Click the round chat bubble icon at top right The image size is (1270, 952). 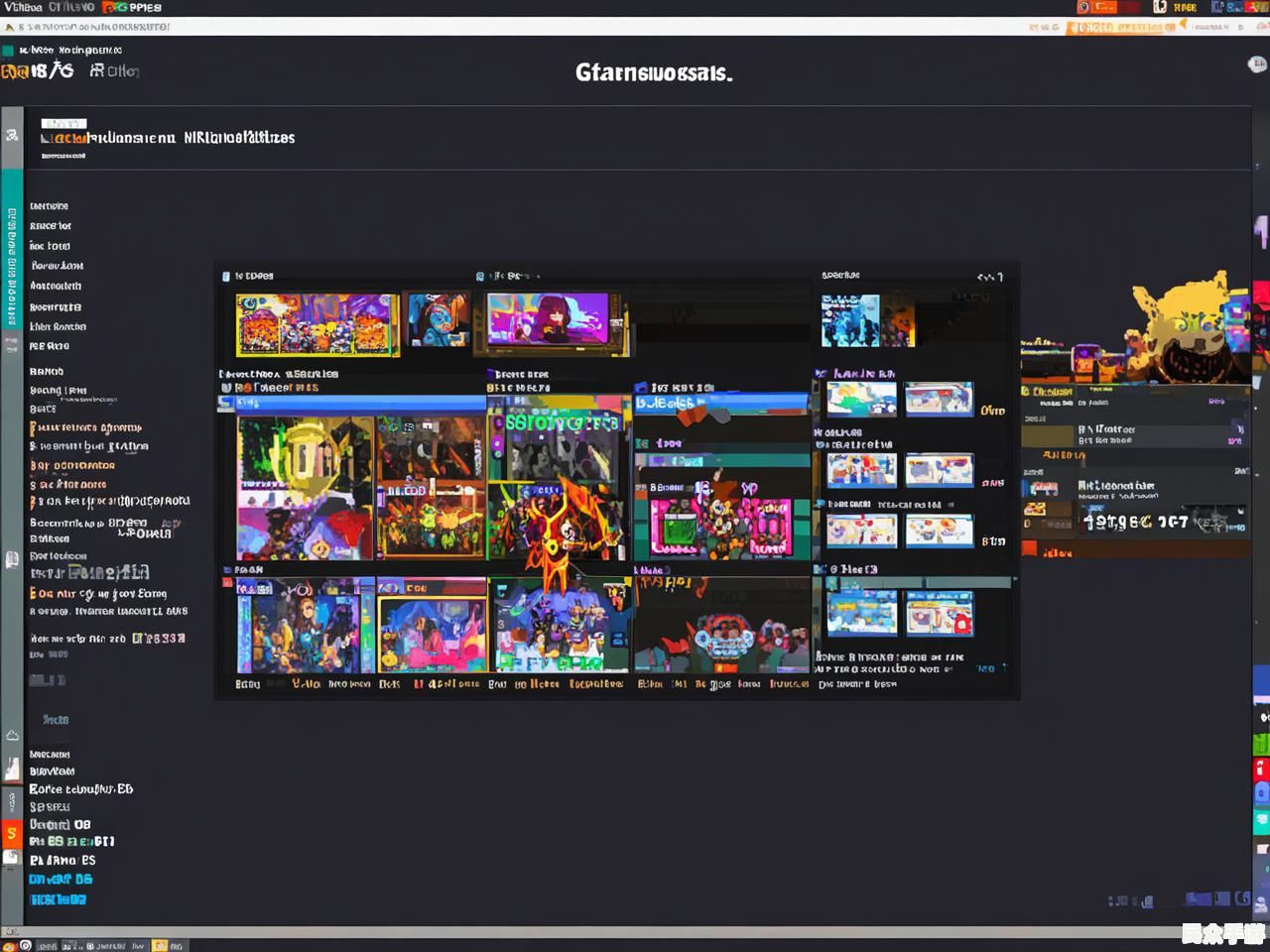click(x=1256, y=65)
